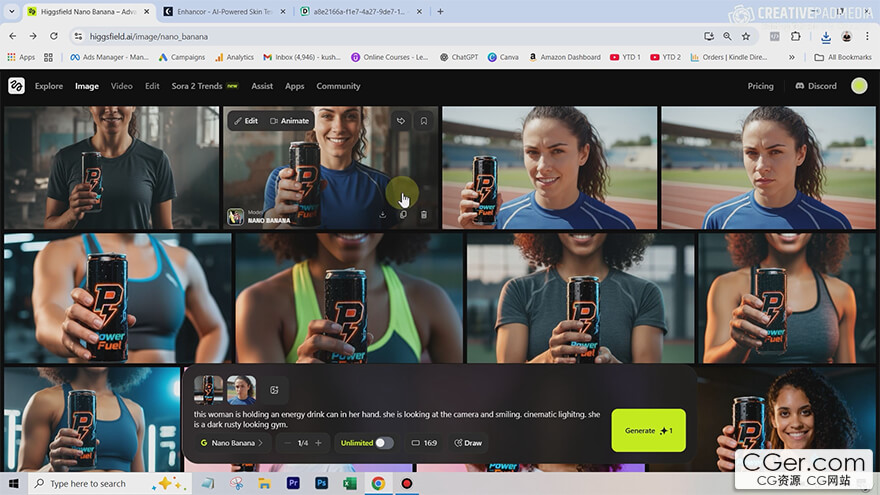Open the 16:9 aspect ratio selector
The width and height of the screenshot is (880, 495).
click(424, 443)
